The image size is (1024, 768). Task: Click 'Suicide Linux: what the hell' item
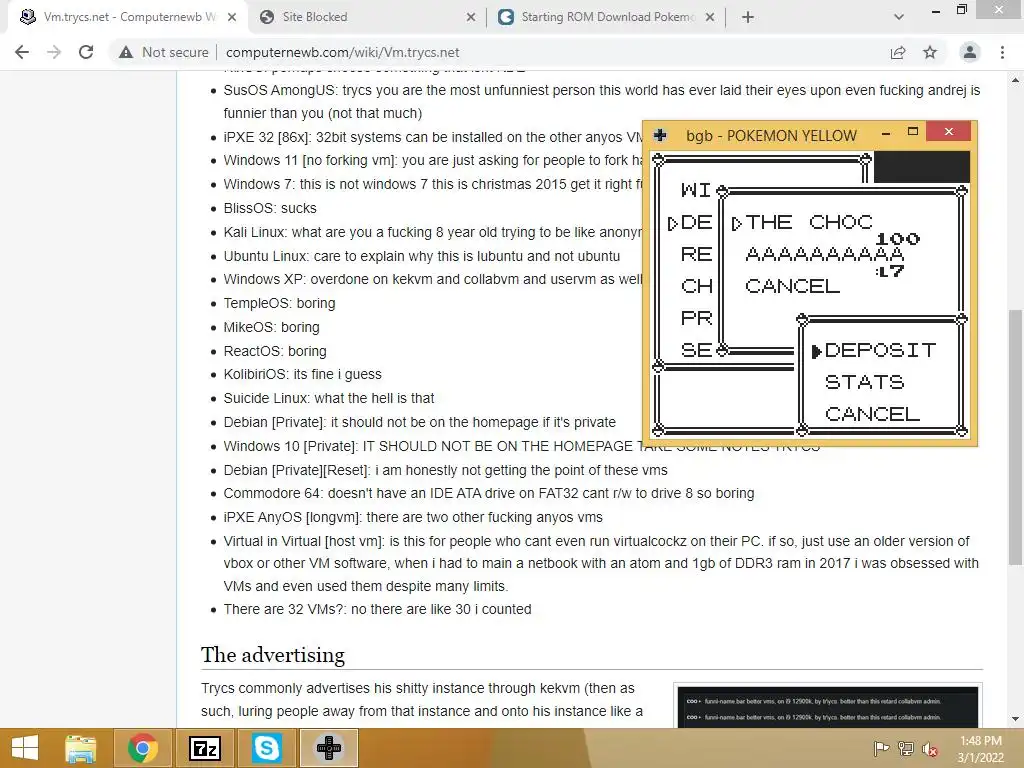328,398
